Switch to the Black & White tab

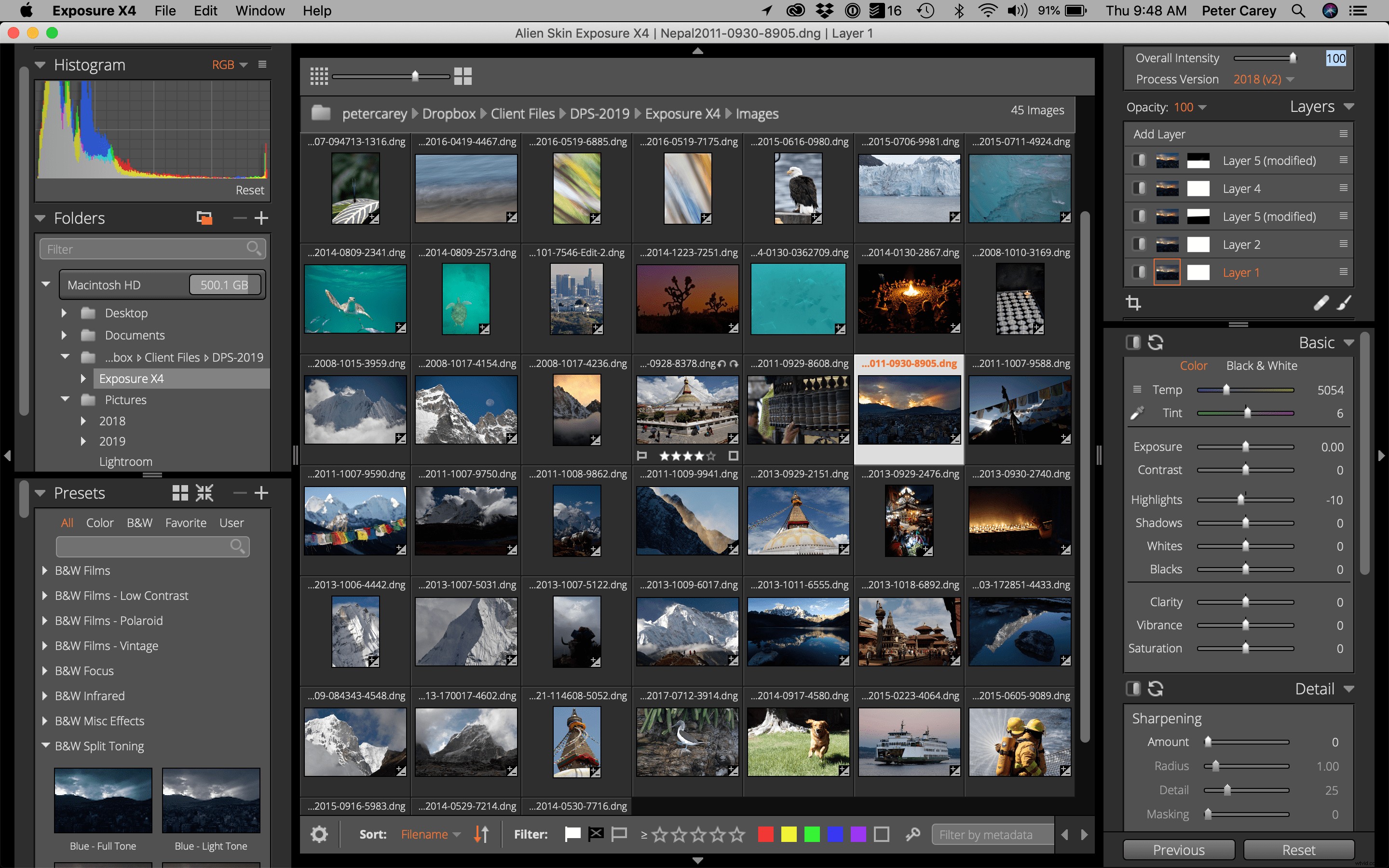[x=1262, y=366]
